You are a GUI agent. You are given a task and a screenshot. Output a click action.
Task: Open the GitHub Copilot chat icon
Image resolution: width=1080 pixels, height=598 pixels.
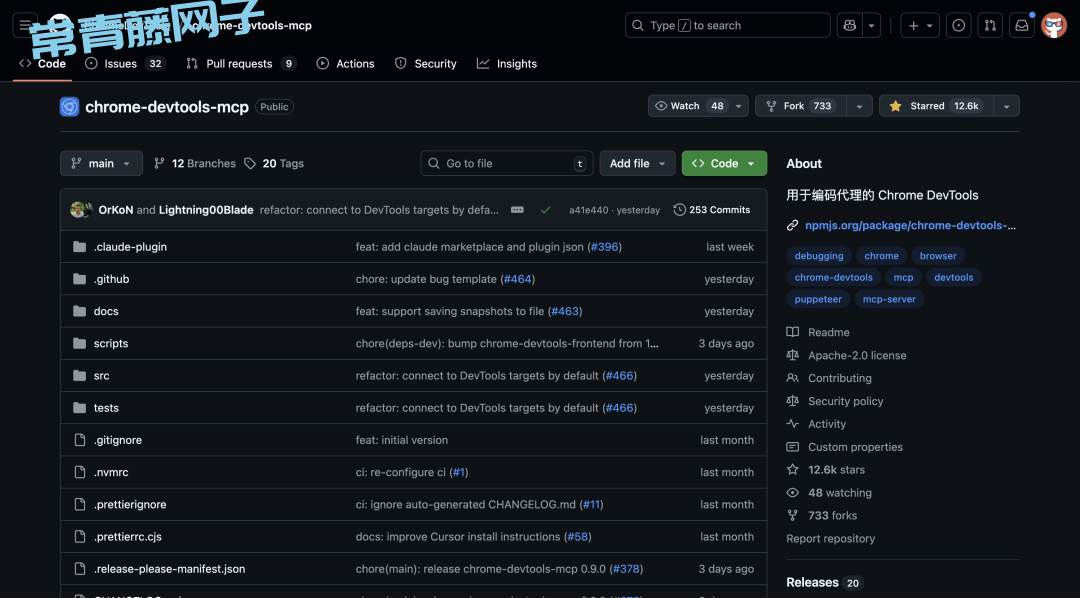point(849,25)
